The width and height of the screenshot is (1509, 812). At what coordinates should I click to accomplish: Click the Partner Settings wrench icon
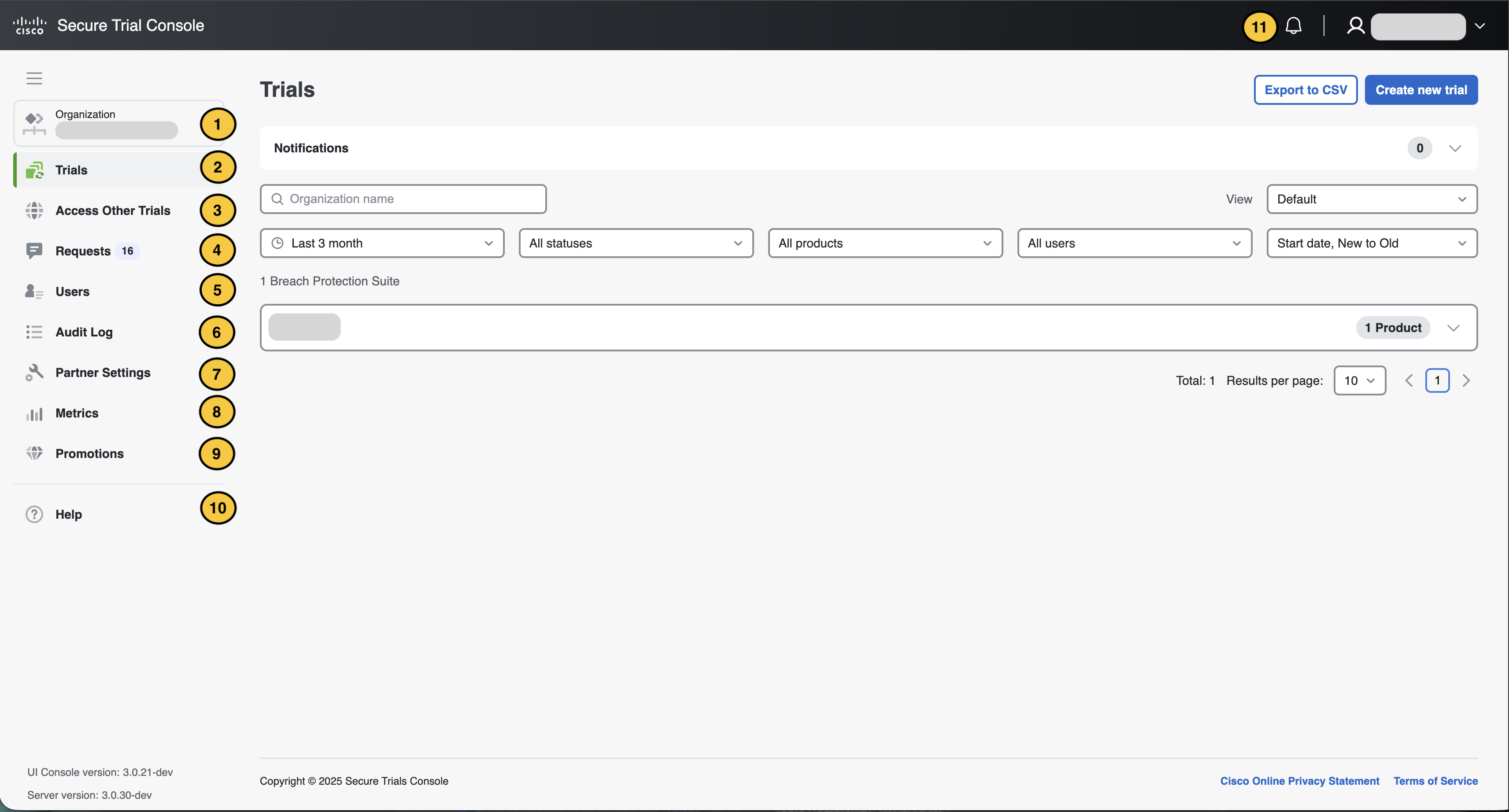(34, 373)
